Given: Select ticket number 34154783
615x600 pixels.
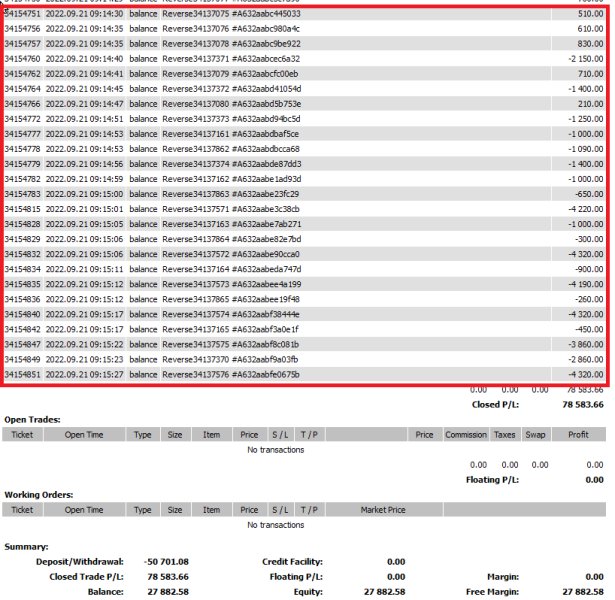Looking at the screenshot, I should pos(22,194).
